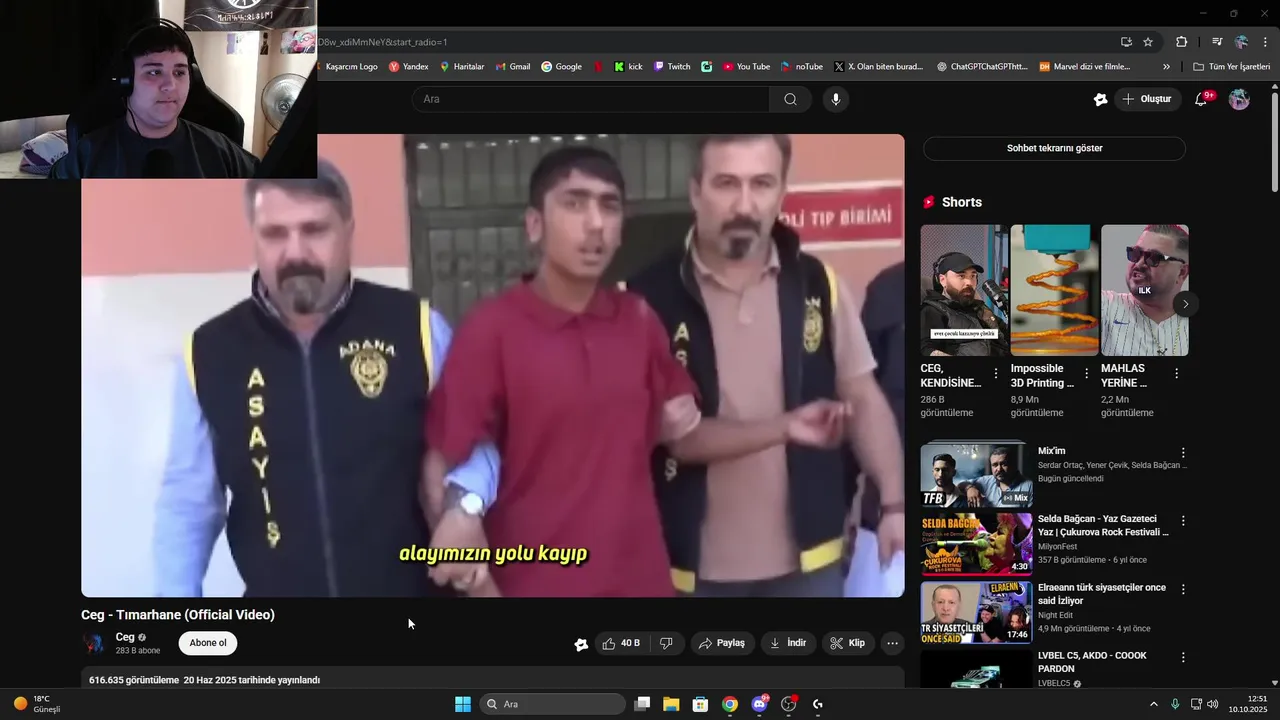Viewport: 1280px width, 720px height.
Task: Click the Klip scissors button
Action: tap(848, 643)
